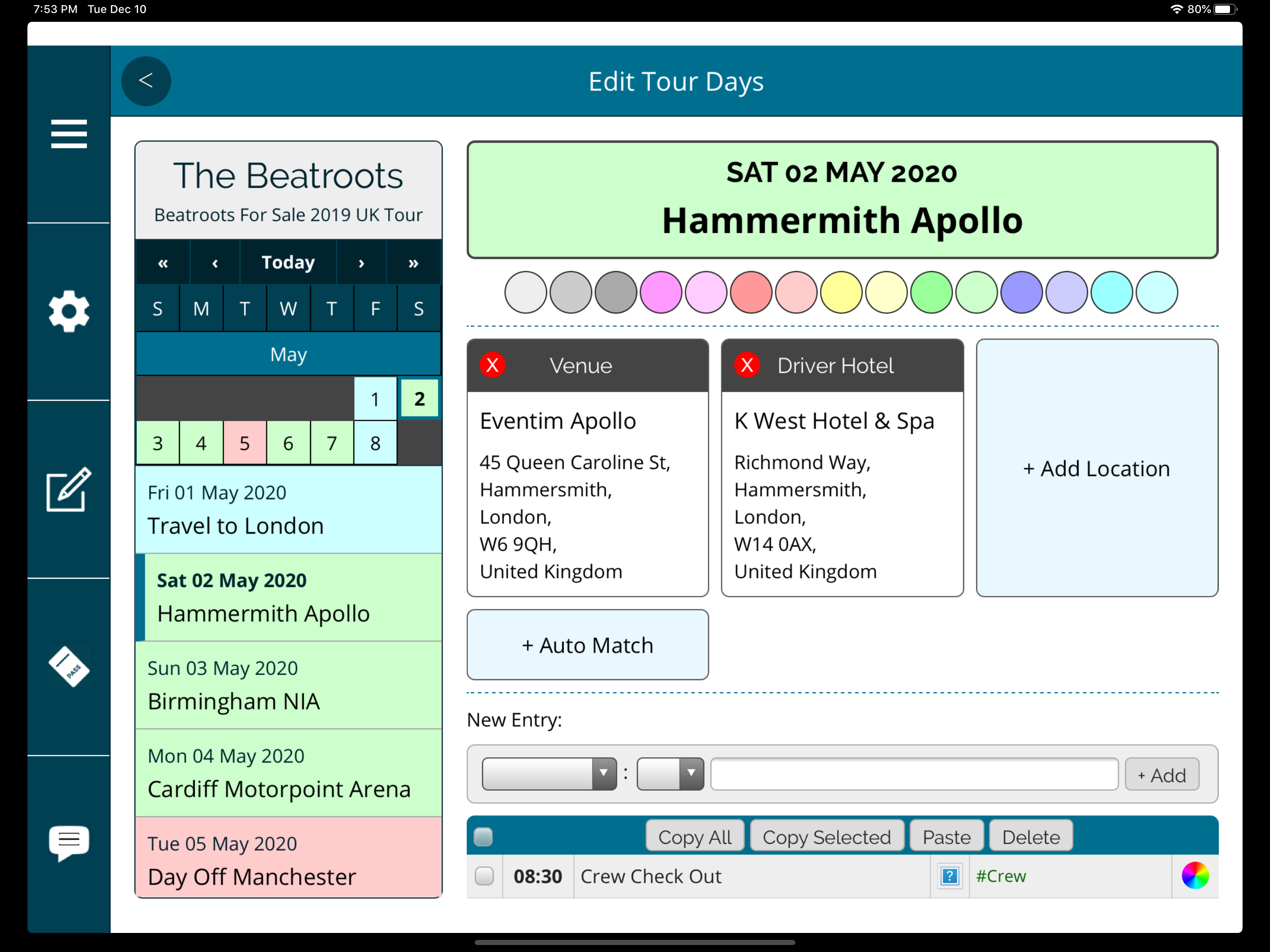This screenshot has width=1270, height=952.
Task: Select the bright cyan color swatch
Action: click(1112, 293)
